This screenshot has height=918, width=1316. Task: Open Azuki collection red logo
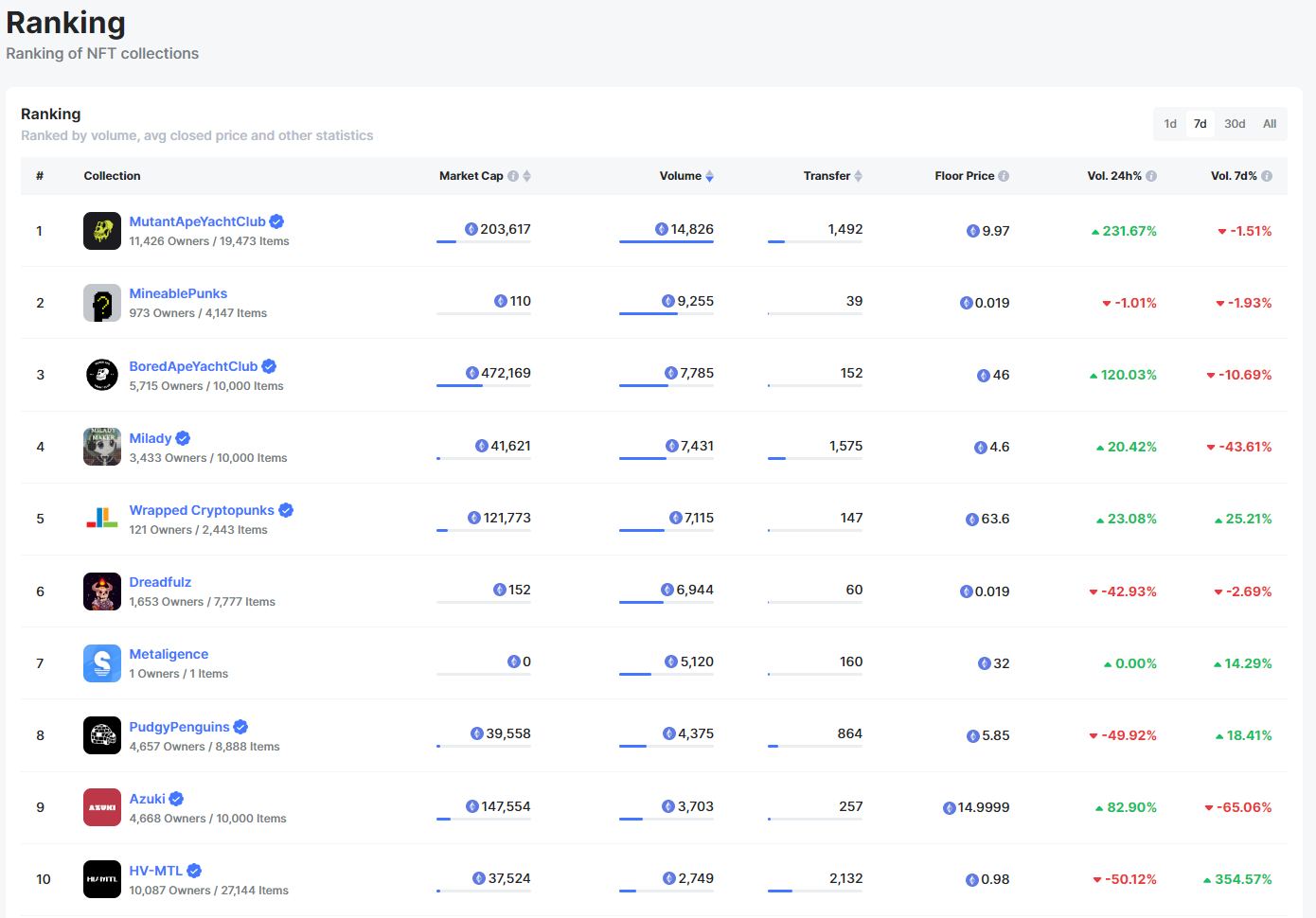[102, 807]
